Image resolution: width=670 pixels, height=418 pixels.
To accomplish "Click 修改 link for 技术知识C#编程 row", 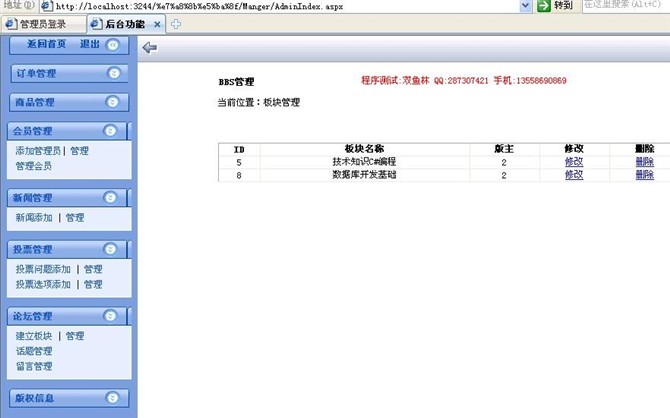I will click(x=574, y=162).
